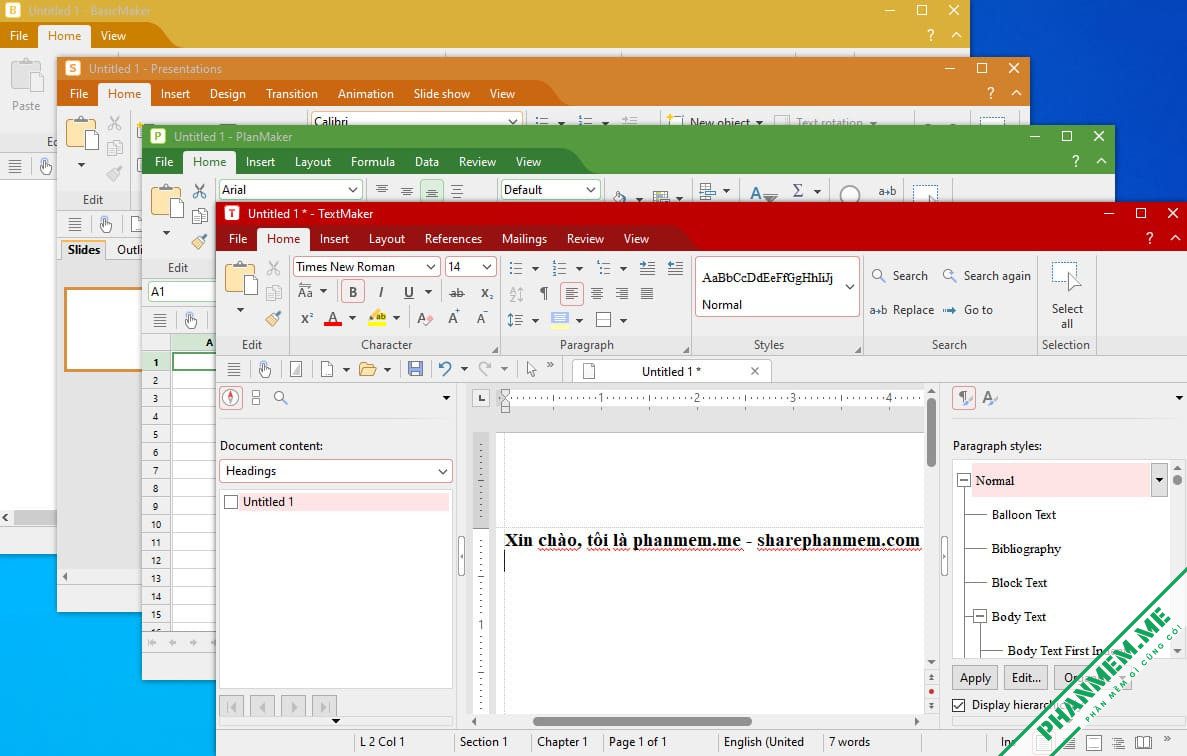Apply italic formatting in TextMaker
Viewport: 1187px width, 756px height.
[381, 293]
